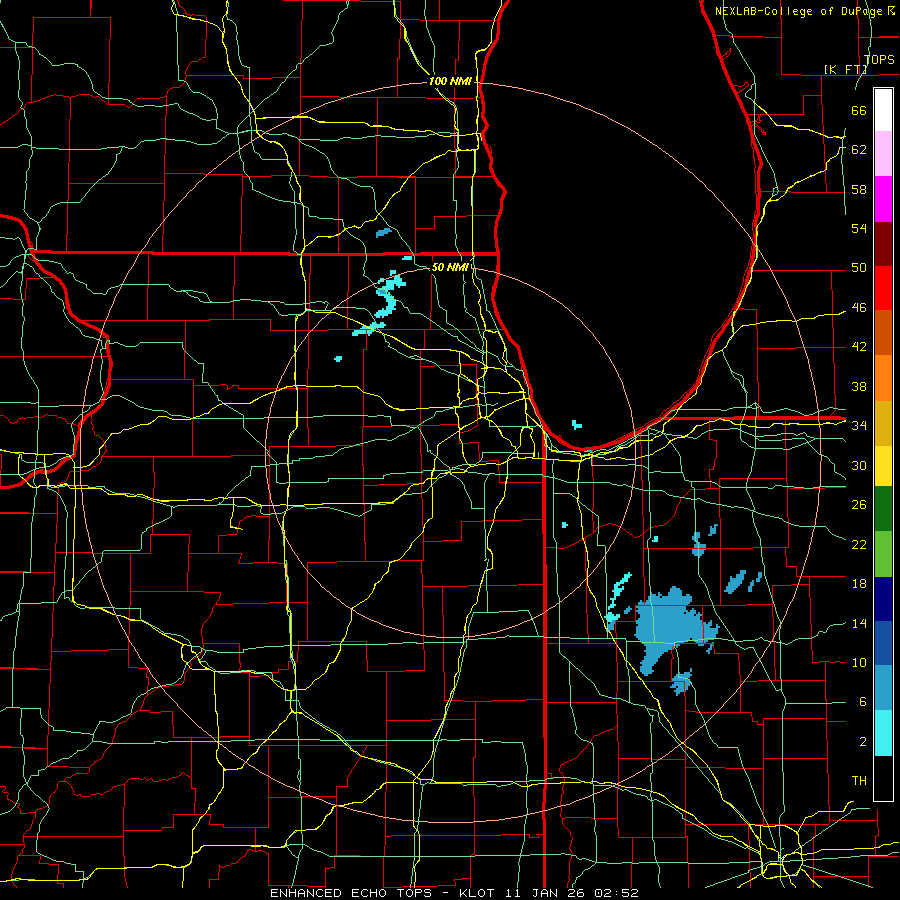Click the dark red legend swatch near 50
Image resolution: width=900 pixels, height=900 pixels.
883,244
